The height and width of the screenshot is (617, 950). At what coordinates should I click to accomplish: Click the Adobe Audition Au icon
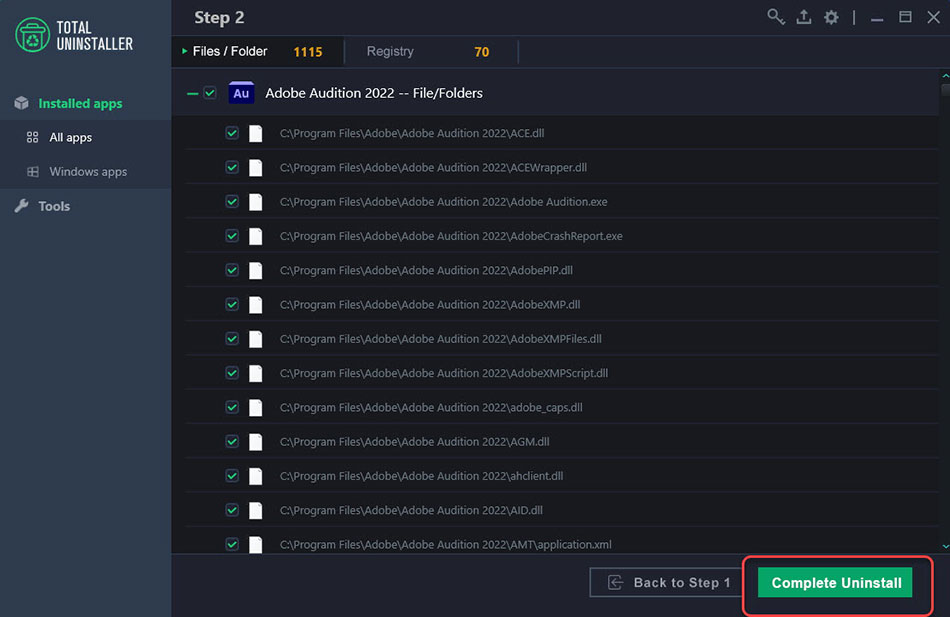(x=241, y=93)
